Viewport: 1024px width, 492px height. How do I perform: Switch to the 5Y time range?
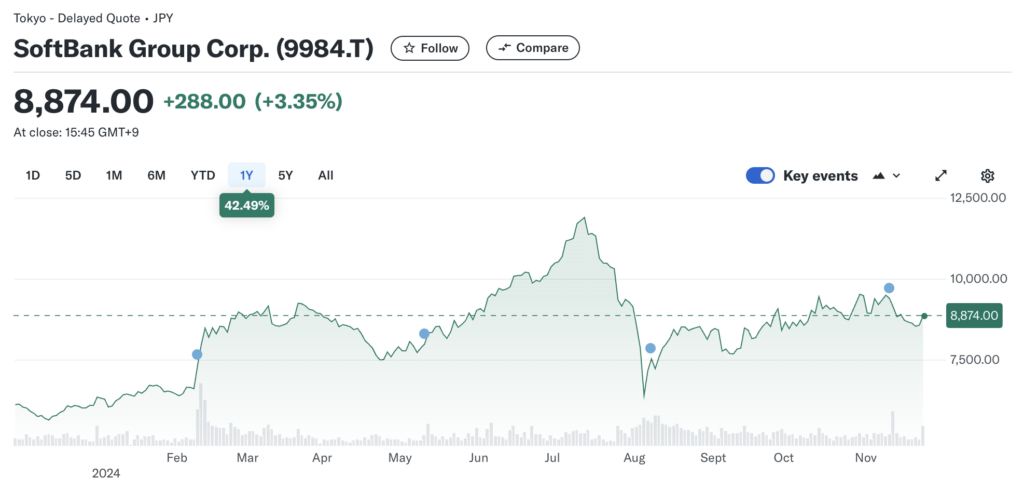pyautogui.click(x=286, y=175)
